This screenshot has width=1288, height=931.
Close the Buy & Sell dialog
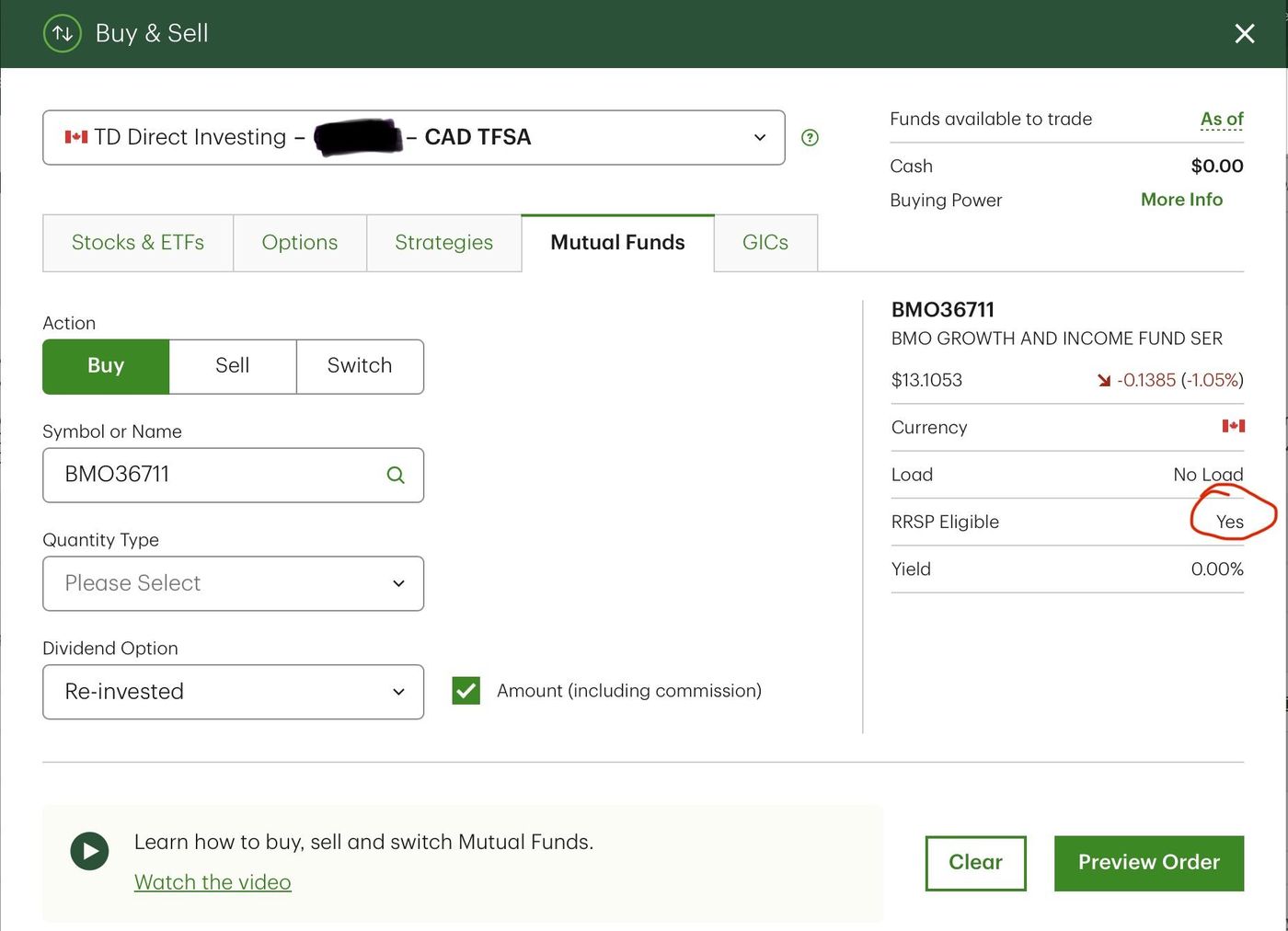[1245, 34]
